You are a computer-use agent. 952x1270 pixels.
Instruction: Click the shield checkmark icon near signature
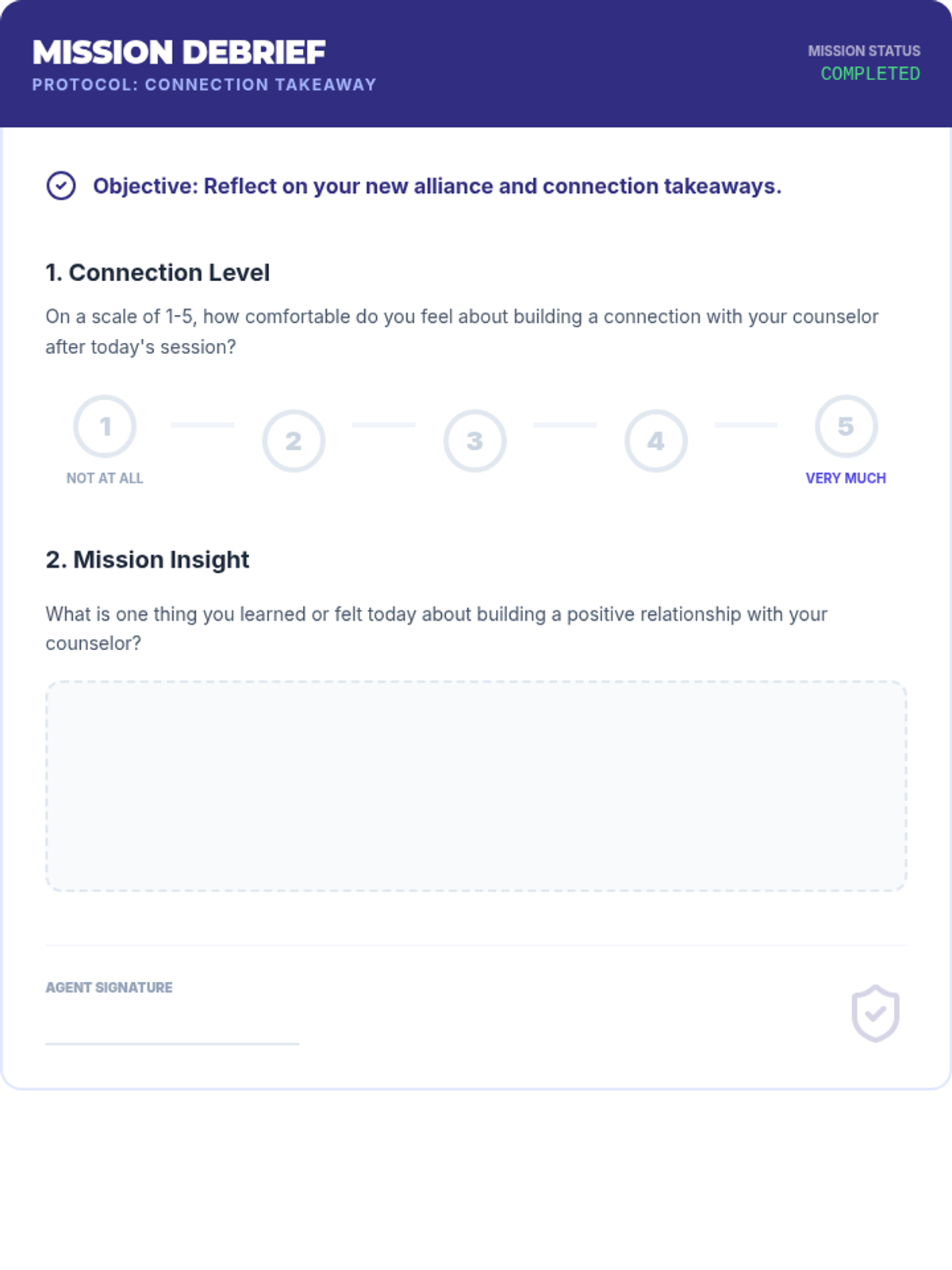[875, 1014]
